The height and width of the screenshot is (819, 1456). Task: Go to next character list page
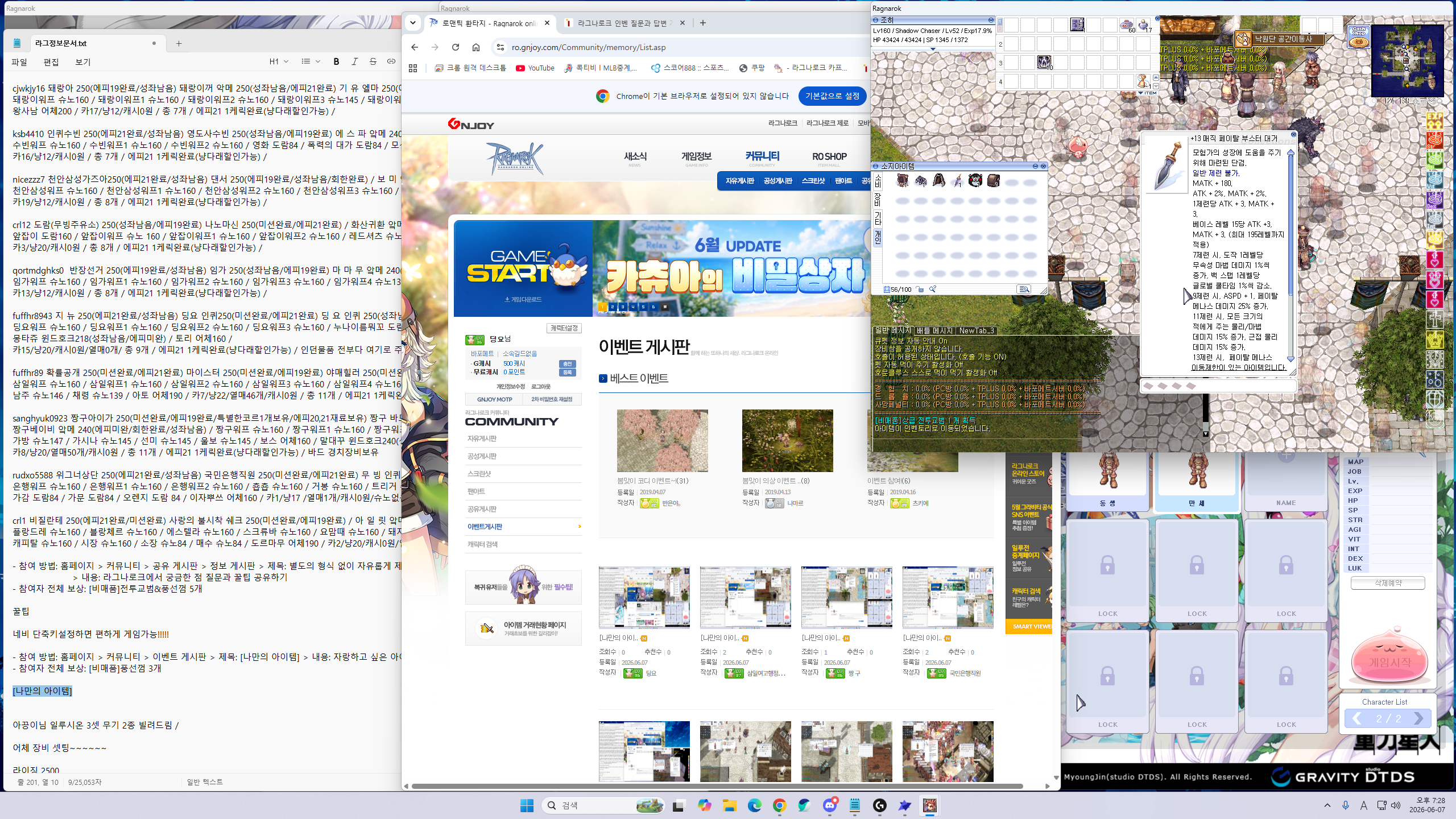[x=1418, y=718]
